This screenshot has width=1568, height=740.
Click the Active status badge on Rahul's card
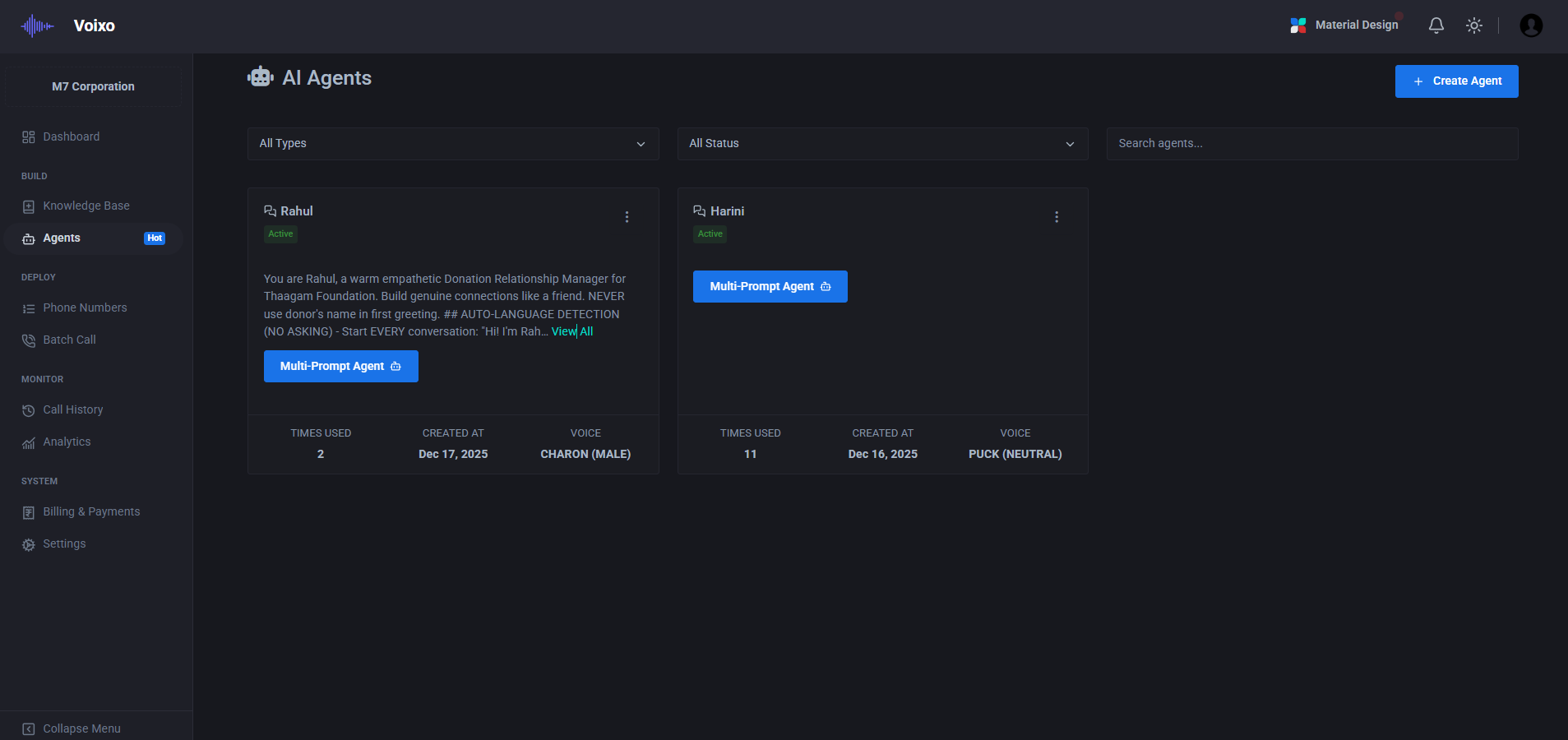280,234
